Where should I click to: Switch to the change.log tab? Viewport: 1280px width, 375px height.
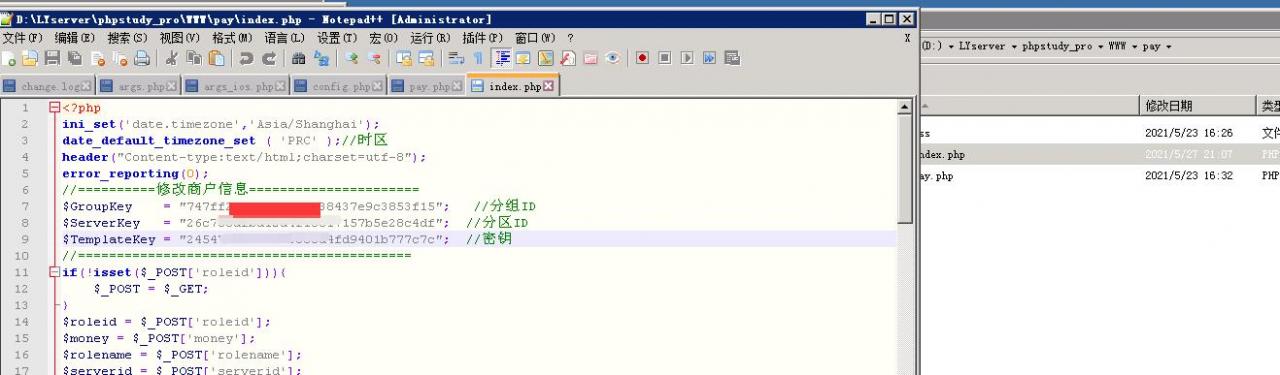pos(47,87)
